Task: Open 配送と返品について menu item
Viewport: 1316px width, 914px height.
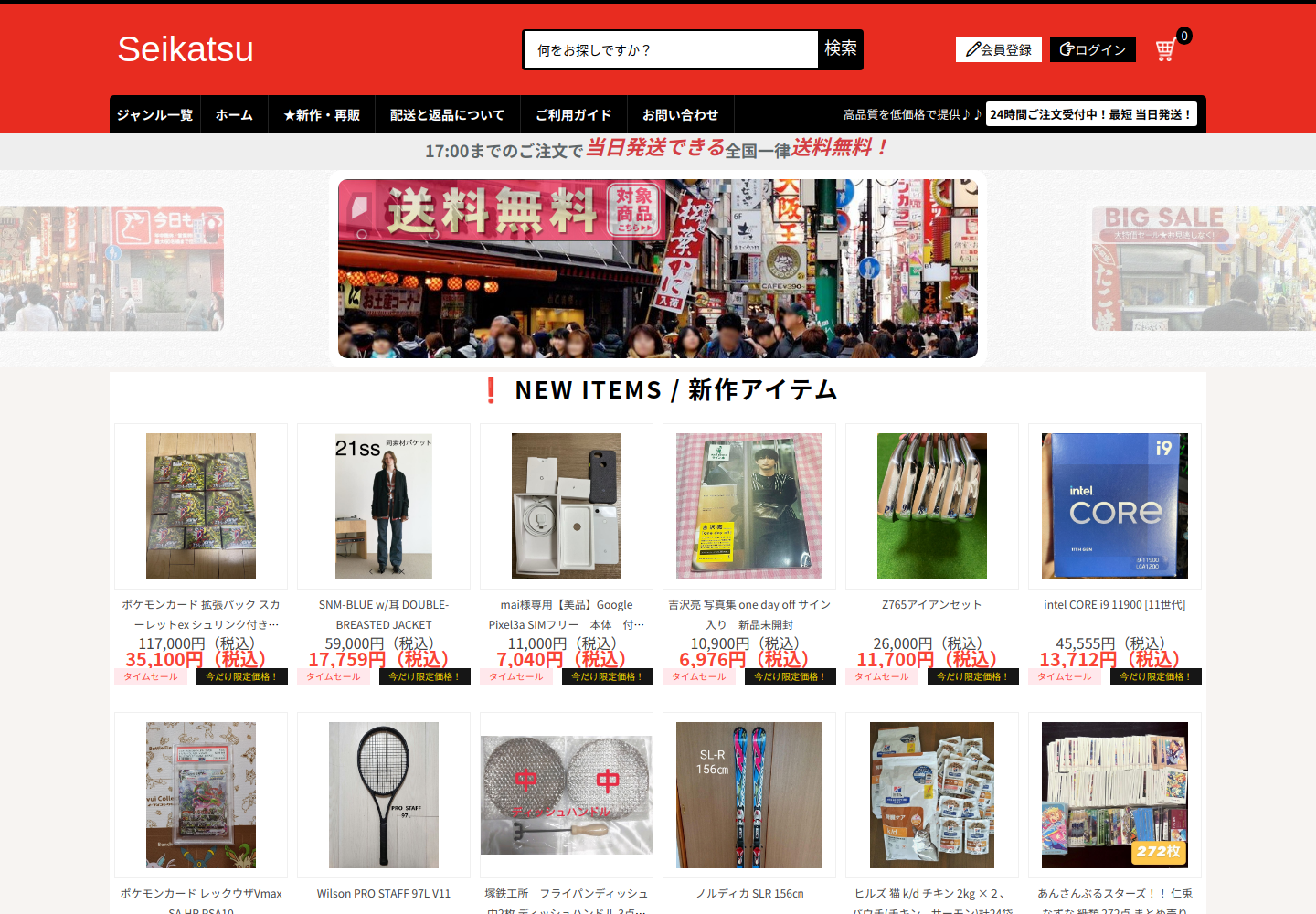Action: pos(448,115)
